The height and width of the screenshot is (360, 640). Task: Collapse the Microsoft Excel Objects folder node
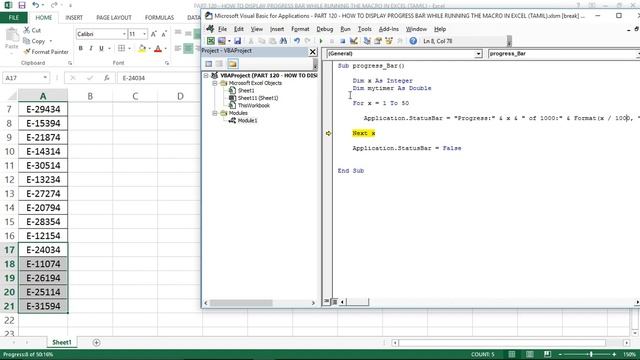pyautogui.click(x=214, y=83)
